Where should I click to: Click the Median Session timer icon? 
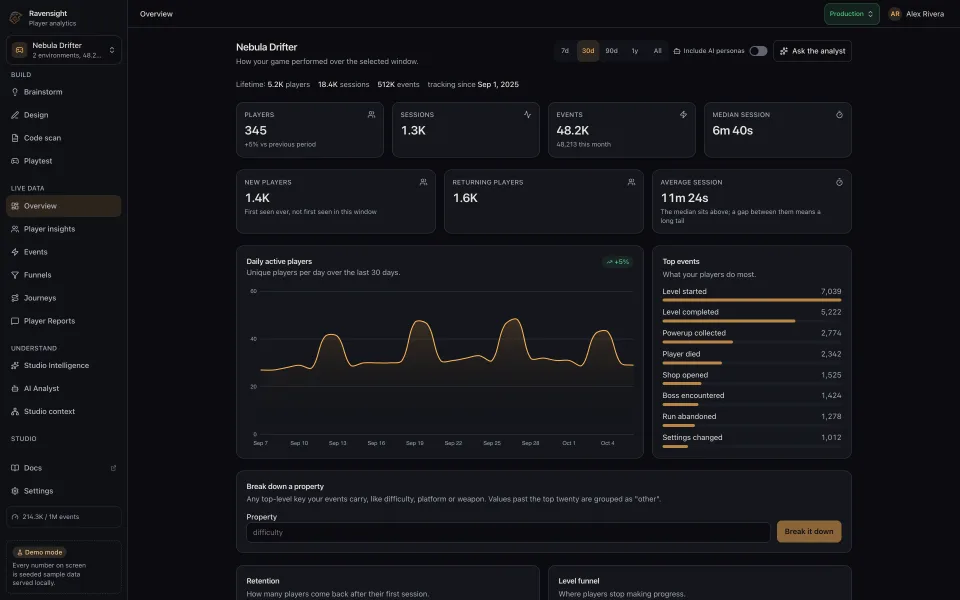pos(839,114)
